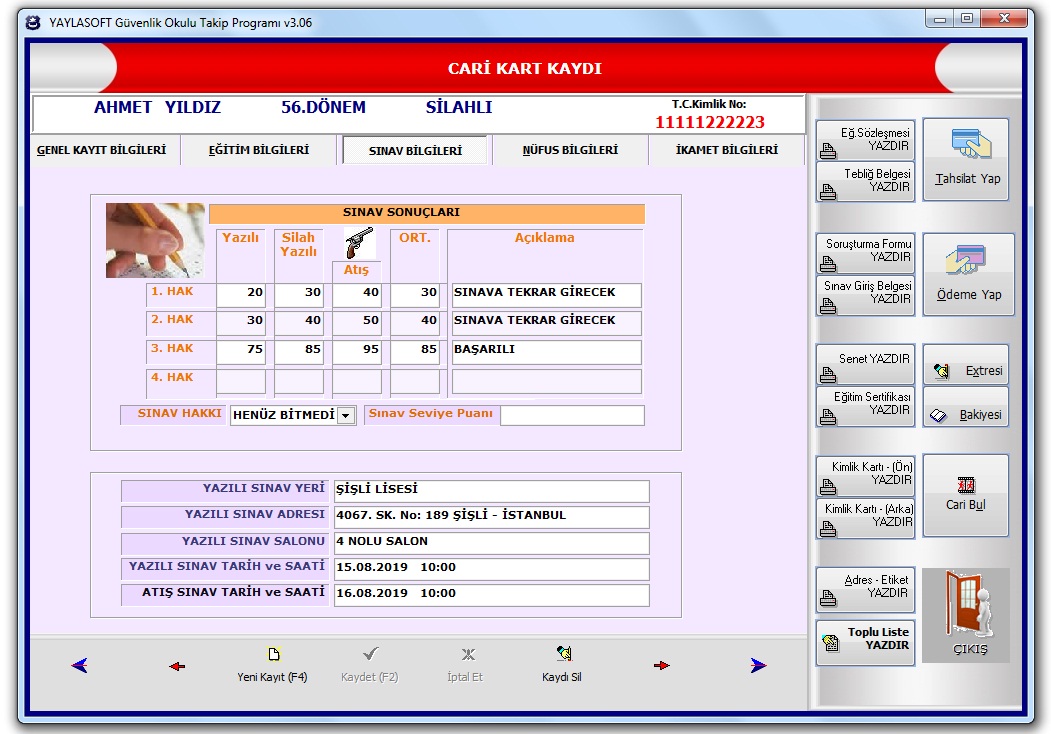This screenshot has height=734, width=1051.
Task: Go to last record with blue right arrow
Action: tap(758, 665)
